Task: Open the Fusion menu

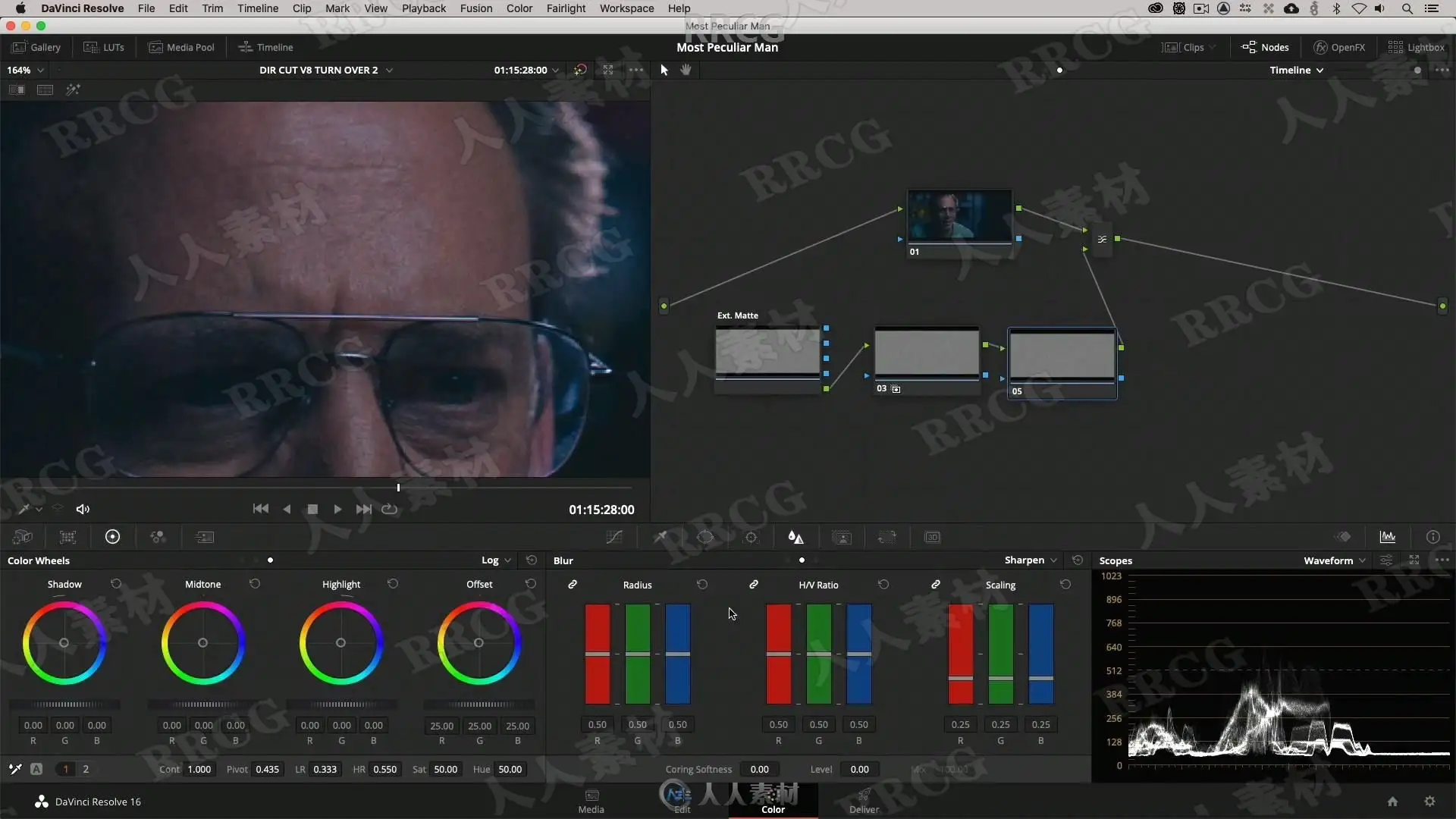Action: click(475, 8)
